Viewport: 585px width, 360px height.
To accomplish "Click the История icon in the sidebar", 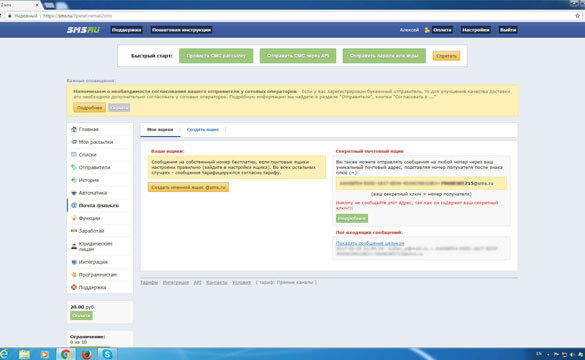I will click(x=74, y=180).
